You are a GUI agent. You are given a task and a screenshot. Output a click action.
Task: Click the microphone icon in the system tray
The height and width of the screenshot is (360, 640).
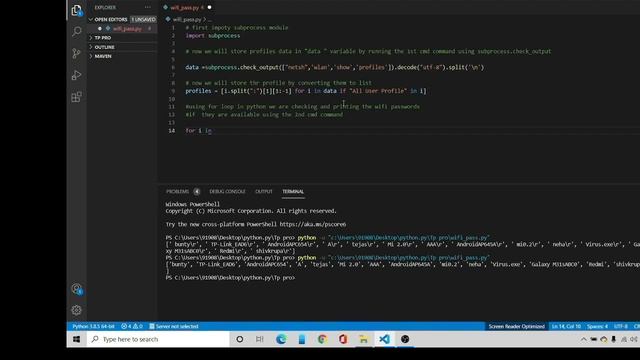click(x=613, y=339)
